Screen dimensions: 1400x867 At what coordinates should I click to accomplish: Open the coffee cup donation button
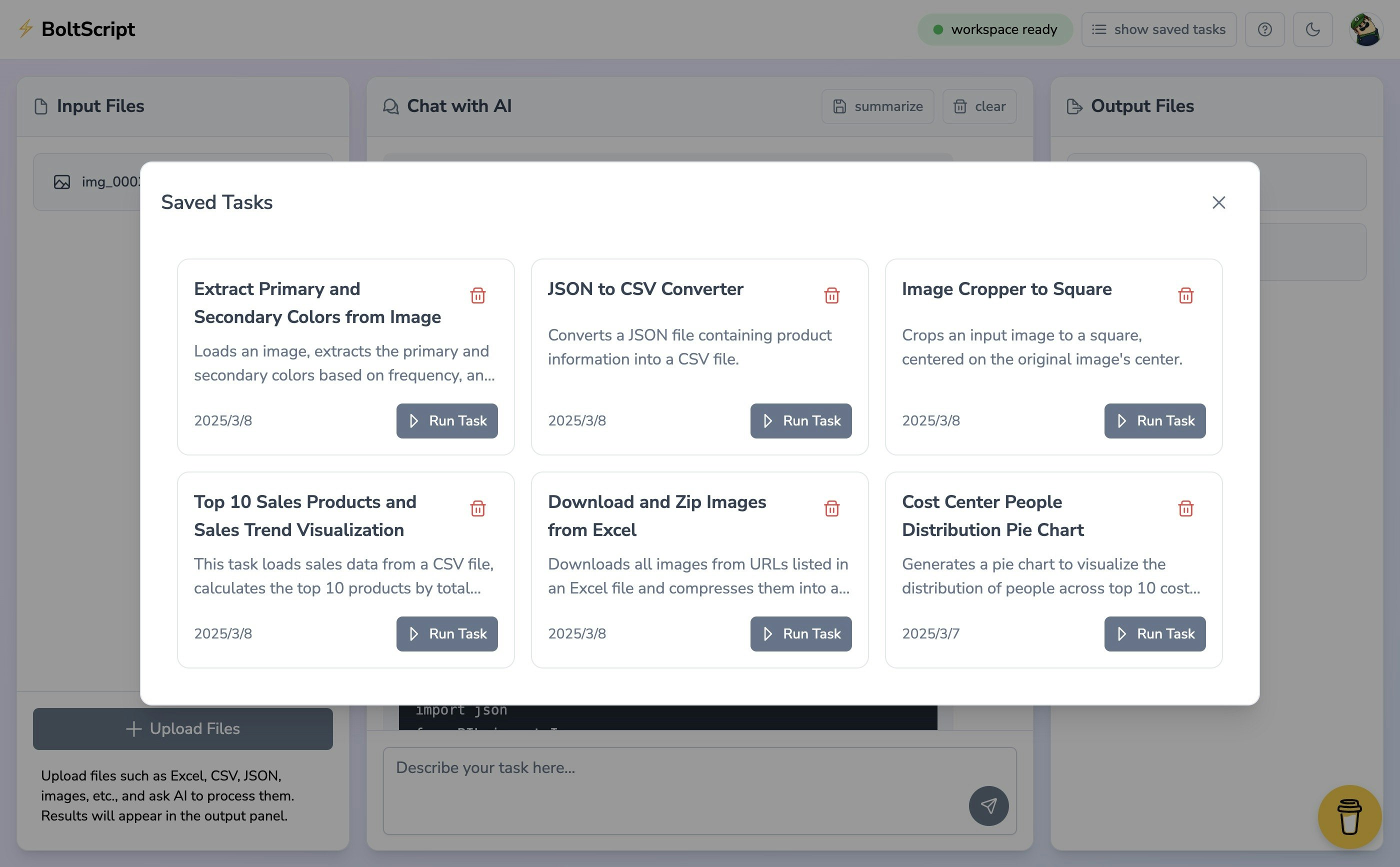(1349, 816)
